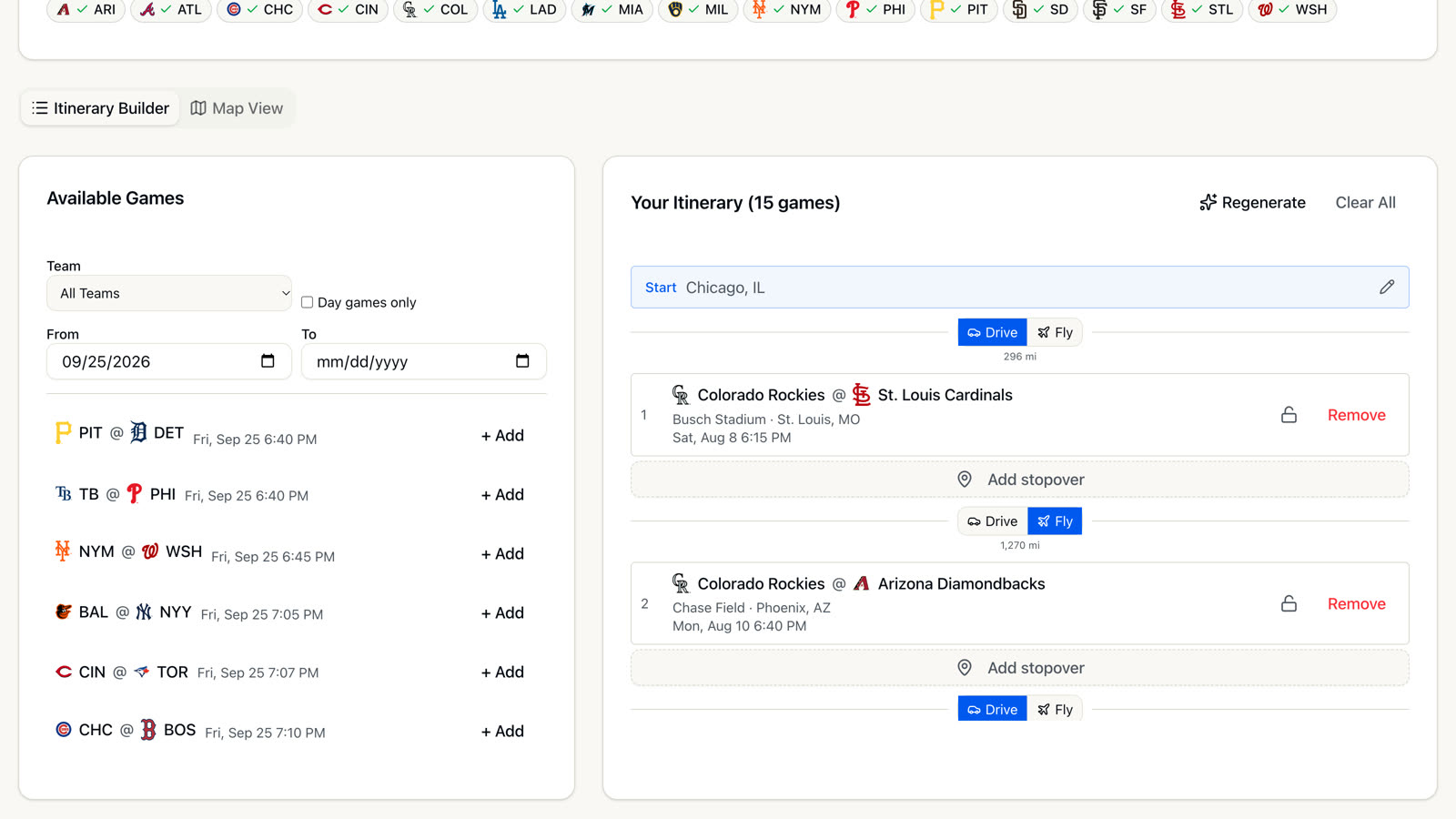Open calendar picker icon in To date field
The image size is (1456, 819).
(x=522, y=361)
